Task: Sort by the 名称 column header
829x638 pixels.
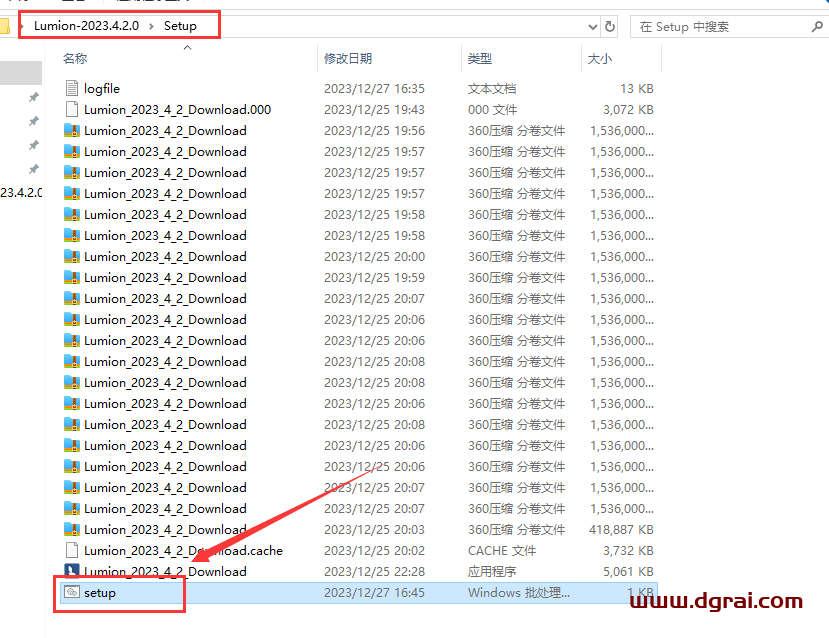Action: pos(75,59)
